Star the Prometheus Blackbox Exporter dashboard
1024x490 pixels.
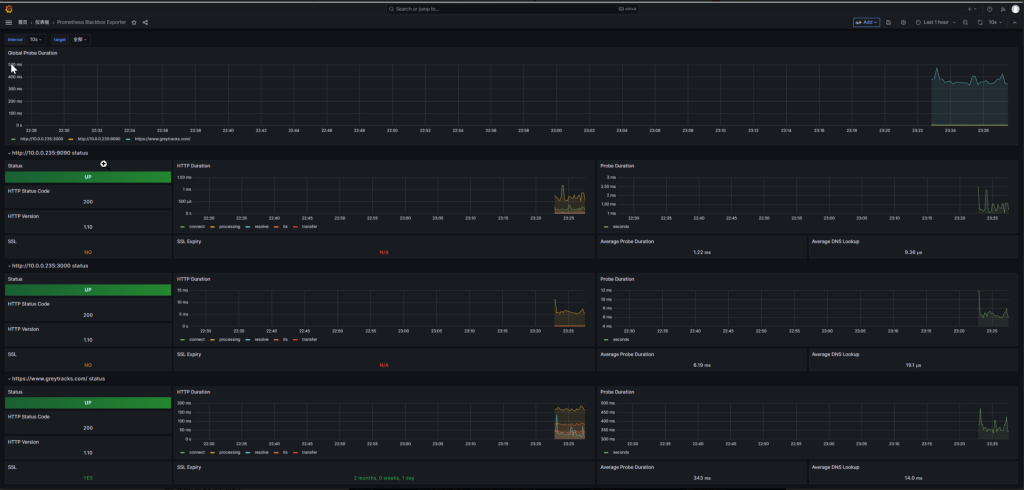134,22
